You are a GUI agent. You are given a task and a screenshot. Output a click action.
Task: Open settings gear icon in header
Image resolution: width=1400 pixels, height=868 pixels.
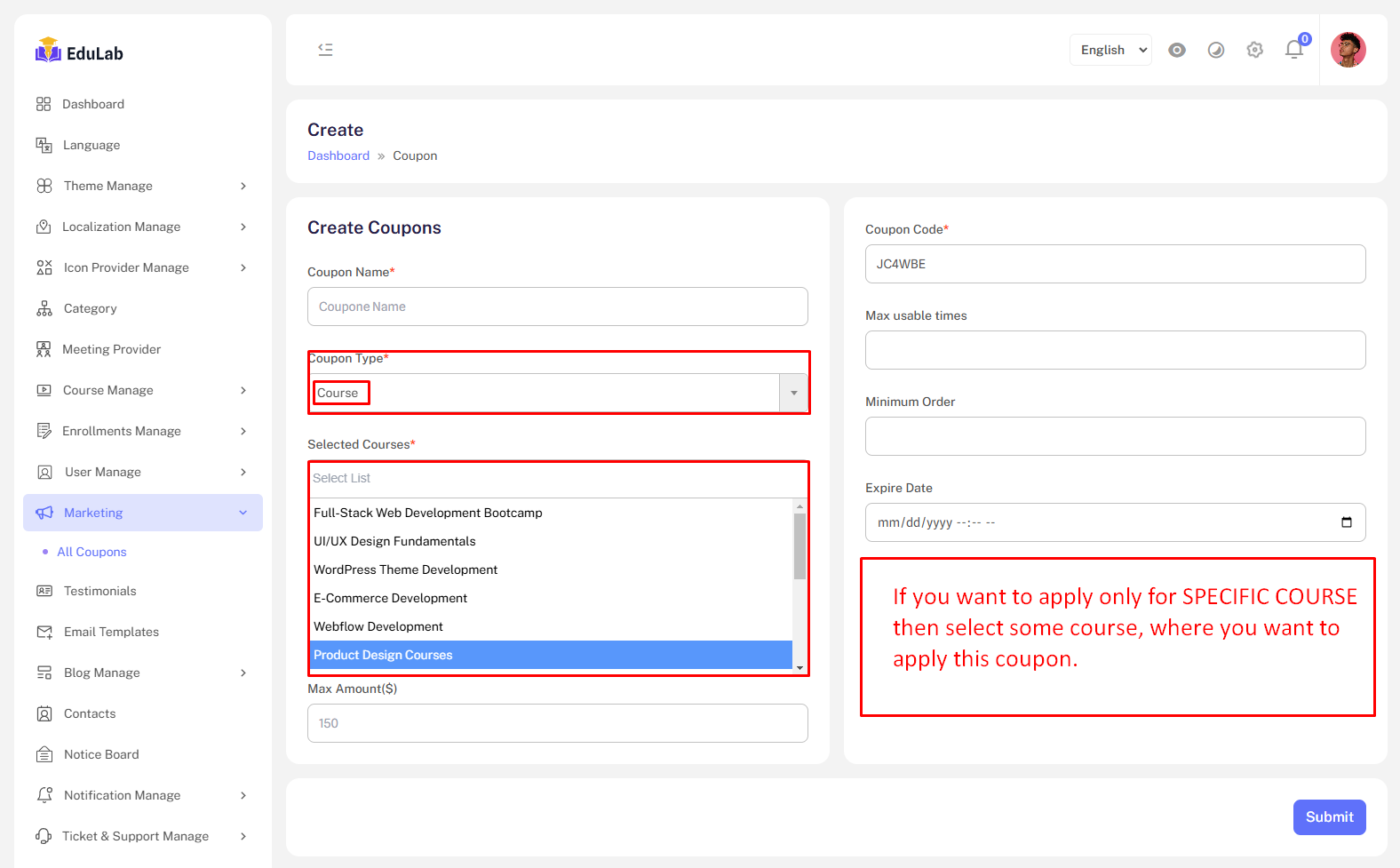click(x=1254, y=50)
